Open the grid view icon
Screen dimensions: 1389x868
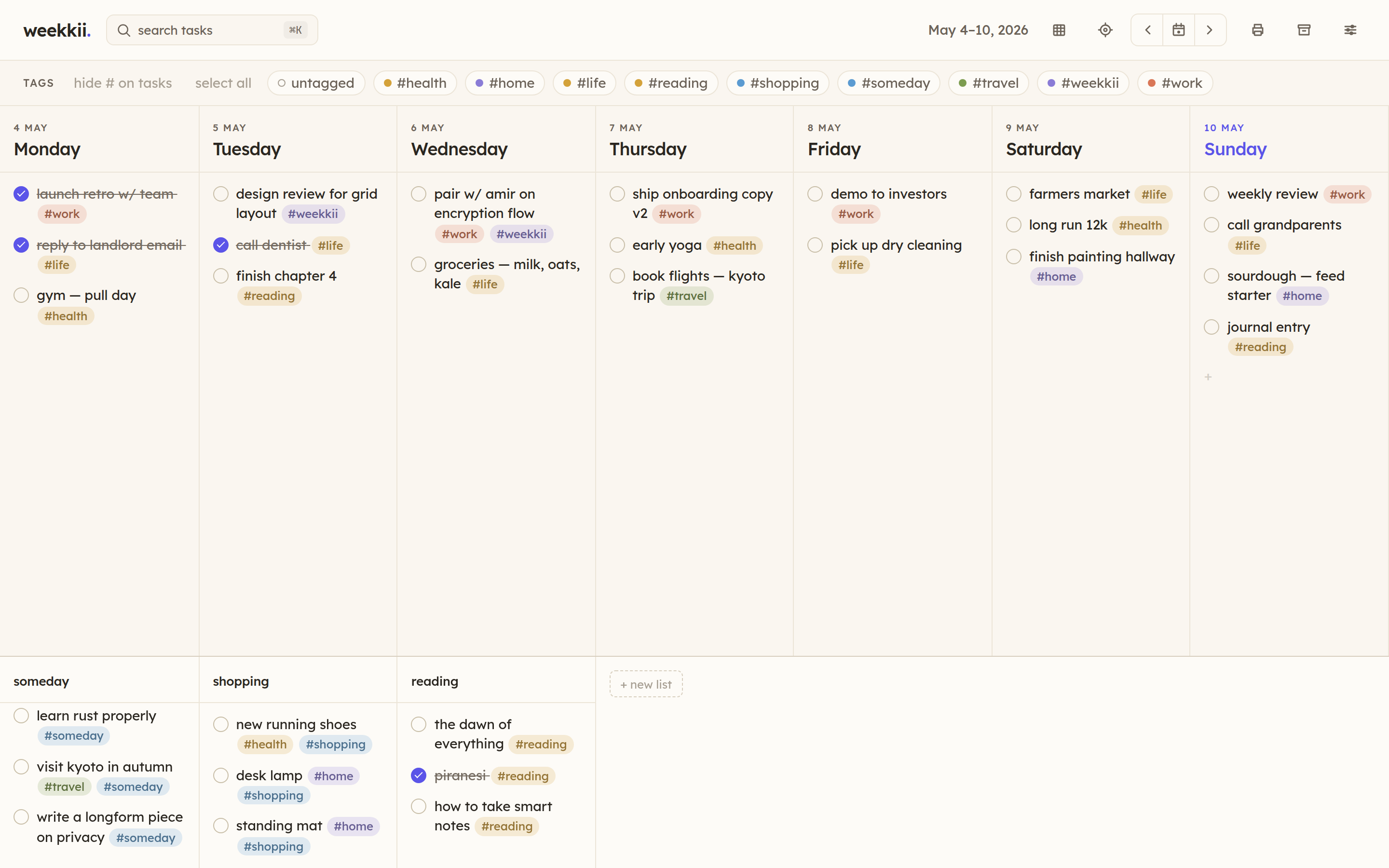(x=1059, y=30)
